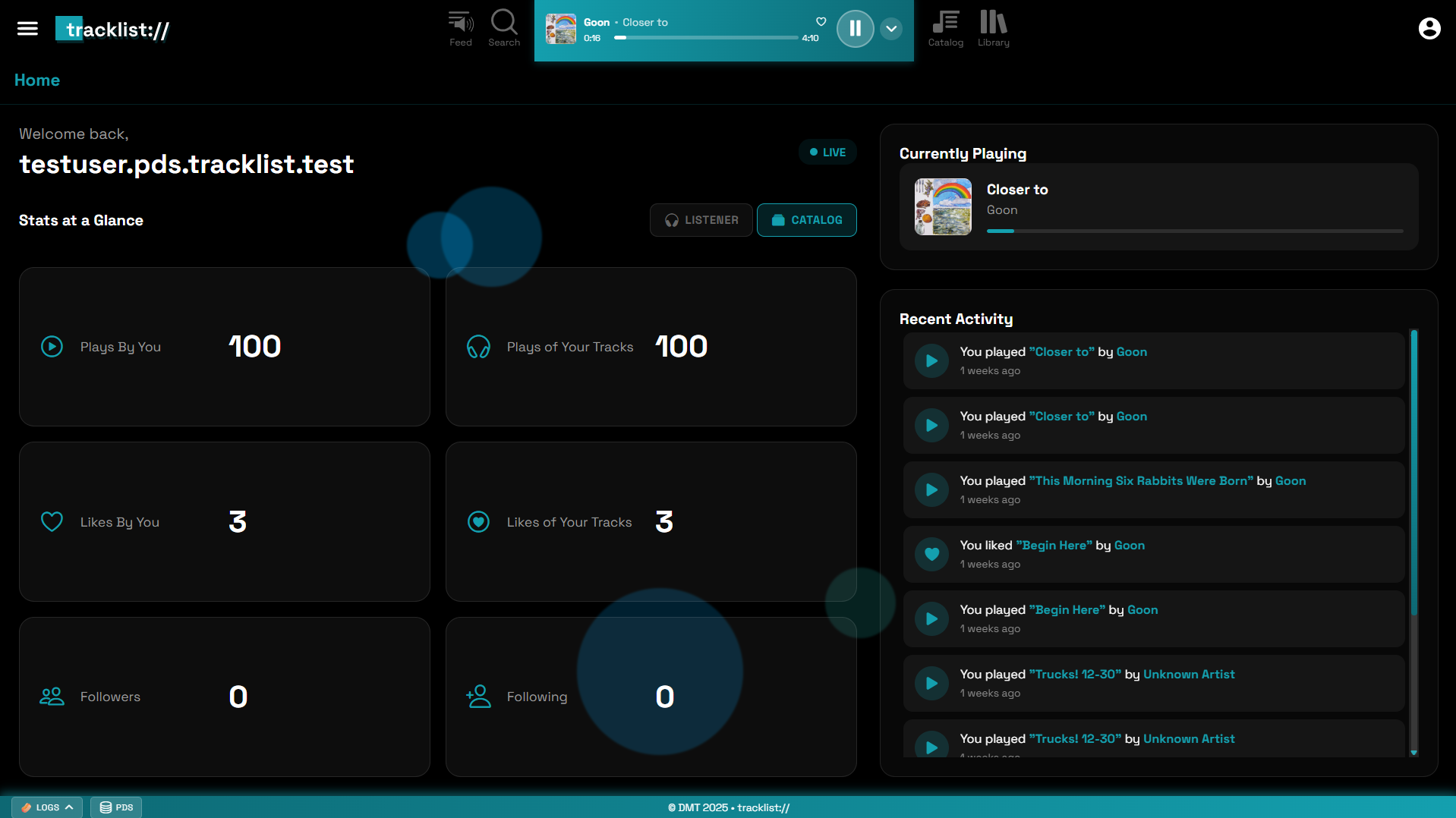Toggle the LIVE indicator
The width and height of the screenshot is (1456, 818).
point(827,152)
